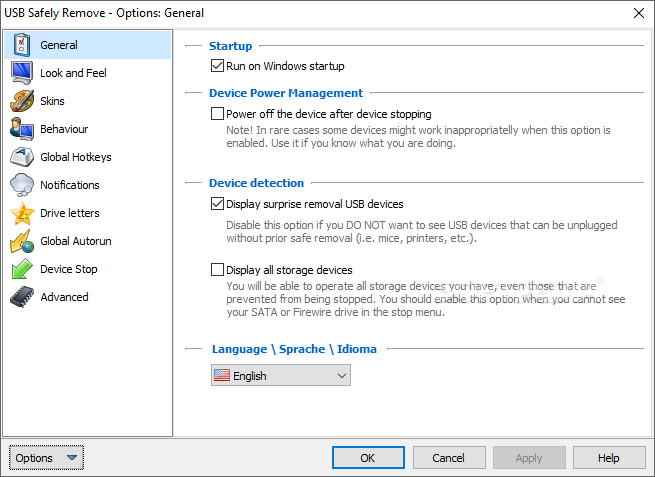Confirm settings with the OK button
This screenshot has height=477, width=655.
click(x=368, y=458)
